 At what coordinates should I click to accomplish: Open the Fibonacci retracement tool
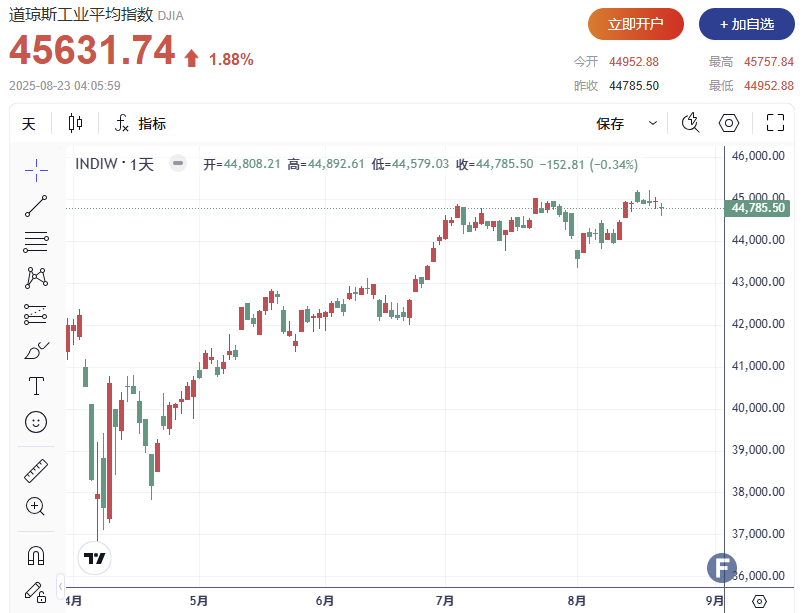tap(36, 241)
